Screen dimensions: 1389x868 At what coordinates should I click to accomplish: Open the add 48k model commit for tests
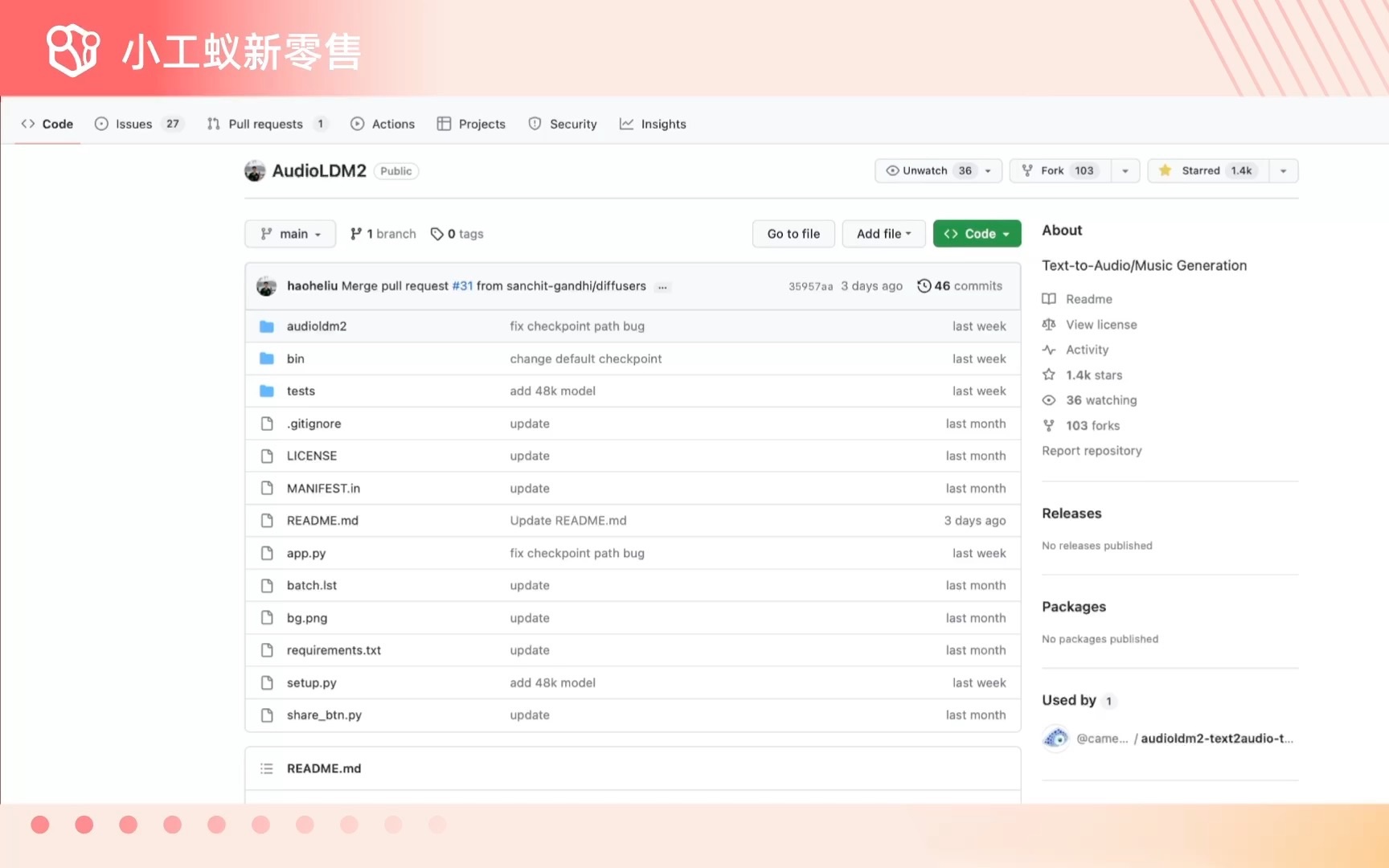click(x=553, y=391)
